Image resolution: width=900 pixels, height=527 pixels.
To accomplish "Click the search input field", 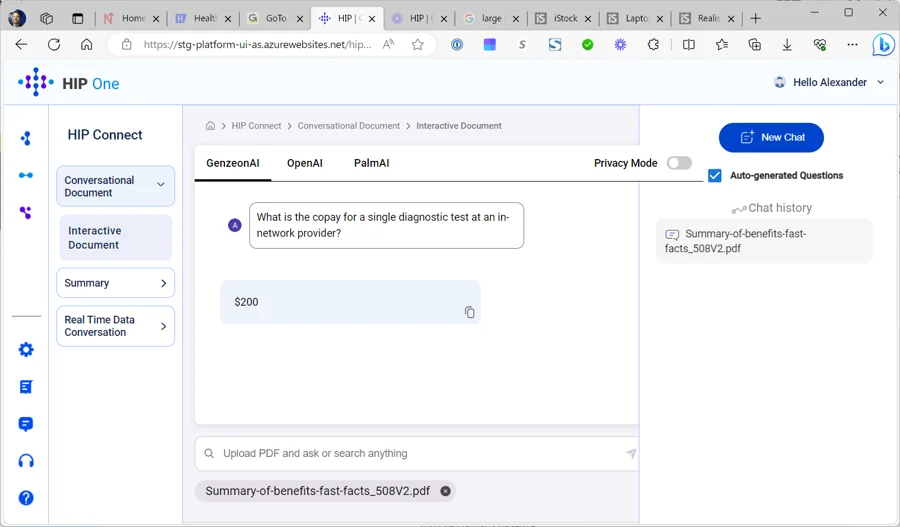I will (417, 454).
